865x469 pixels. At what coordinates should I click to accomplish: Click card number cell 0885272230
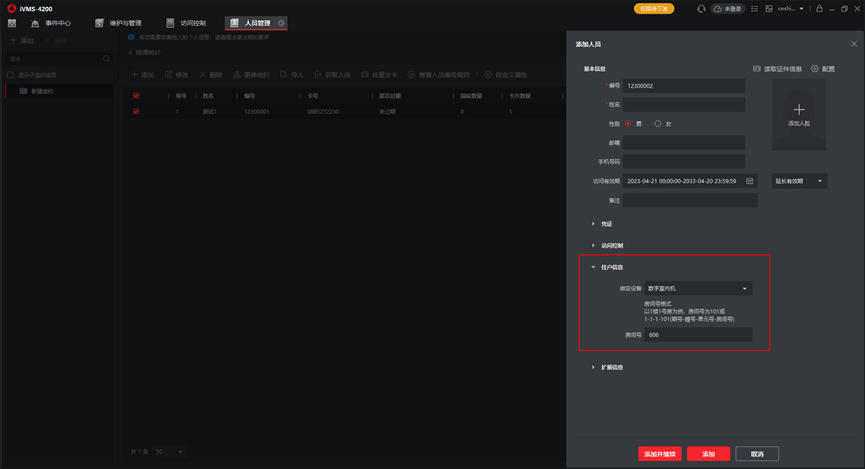(x=323, y=111)
